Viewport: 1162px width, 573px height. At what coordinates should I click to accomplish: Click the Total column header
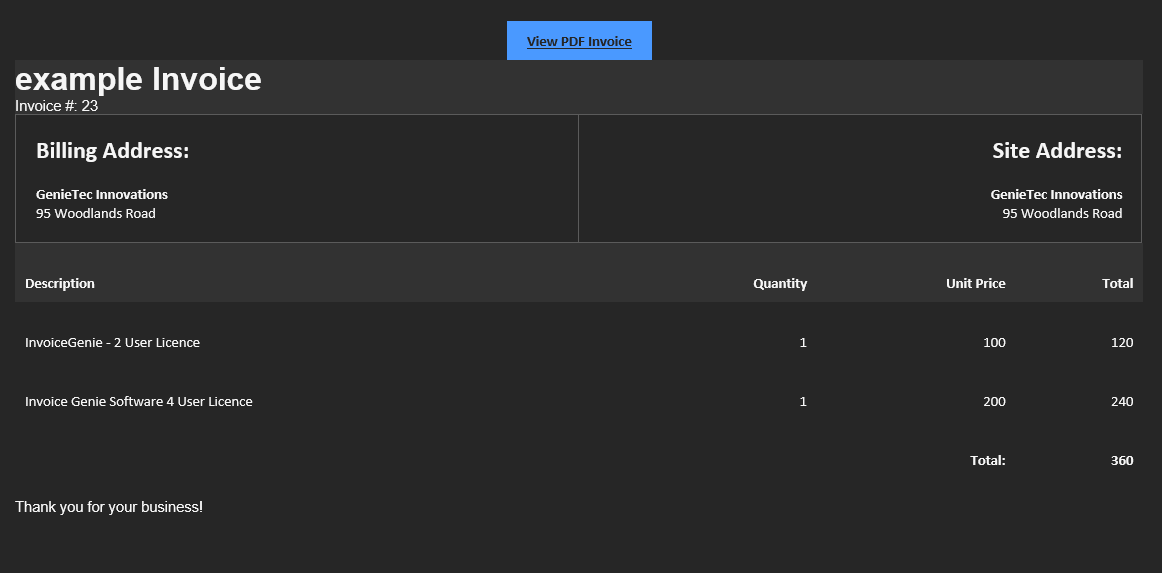[x=1118, y=283]
